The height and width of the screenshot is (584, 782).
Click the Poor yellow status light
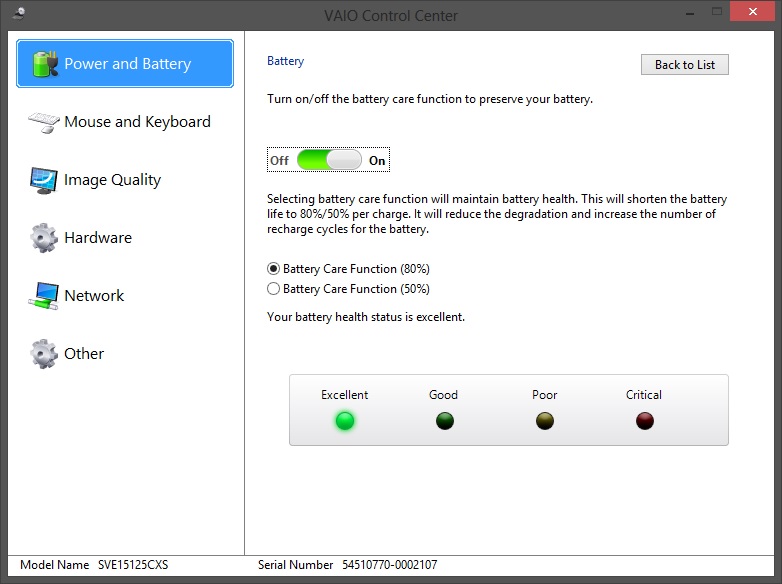[x=544, y=421]
